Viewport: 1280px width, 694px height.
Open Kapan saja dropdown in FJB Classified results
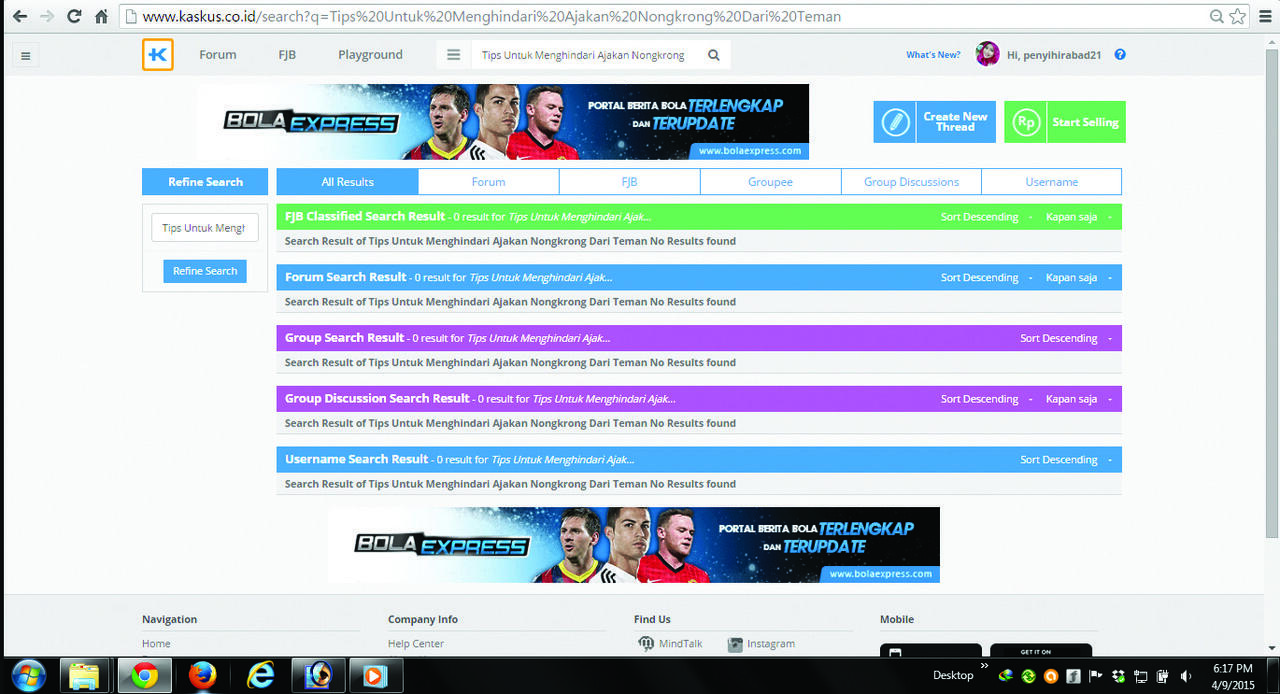[x=1079, y=217]
